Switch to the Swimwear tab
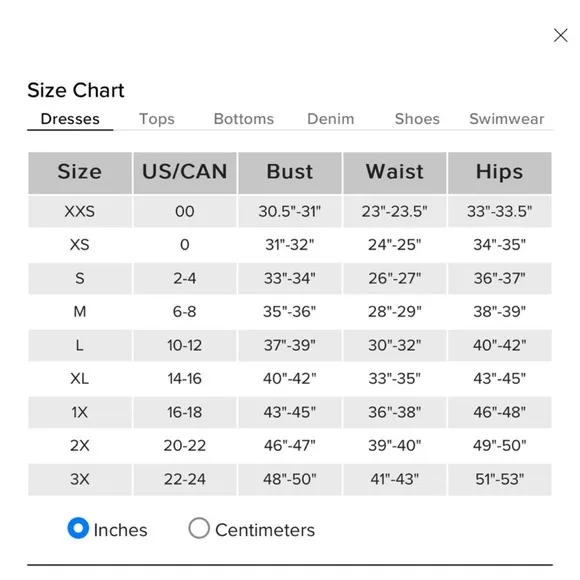This screenshot has width=580, height=580. 507,119
